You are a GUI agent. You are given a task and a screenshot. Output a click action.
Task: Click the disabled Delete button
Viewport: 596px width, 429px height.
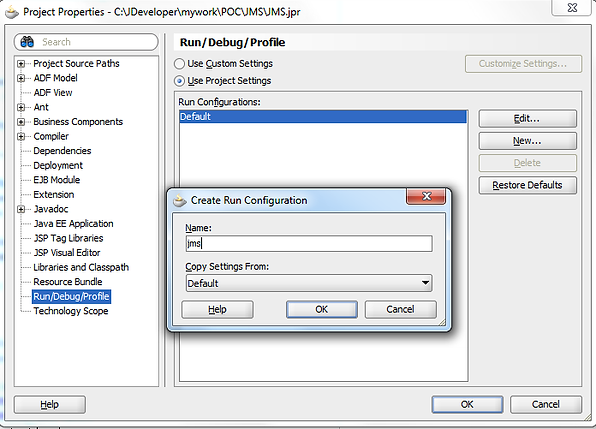(x=527, y=163)
